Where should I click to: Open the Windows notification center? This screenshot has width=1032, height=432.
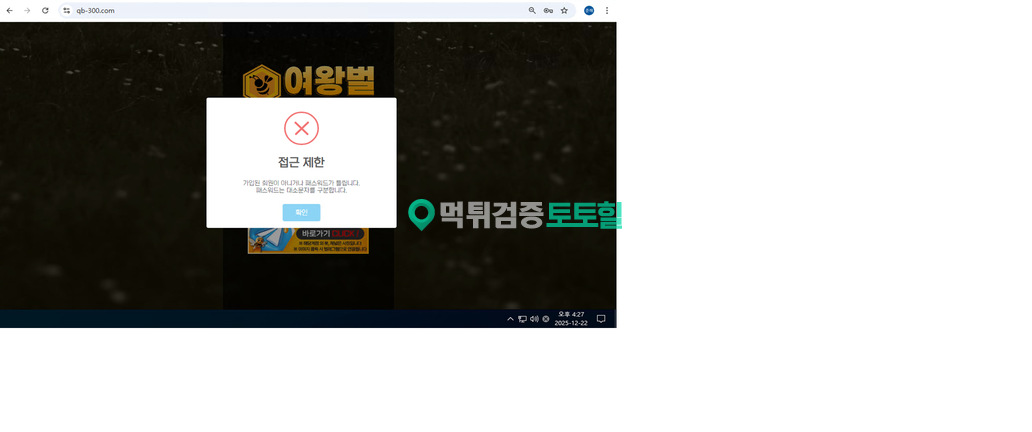[x=601, y=319]
